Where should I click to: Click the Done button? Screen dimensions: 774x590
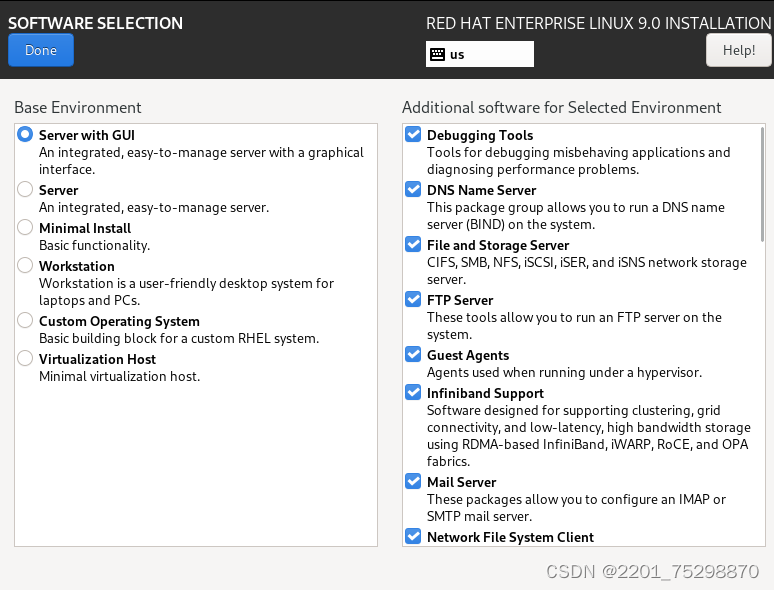pos(41,50)
